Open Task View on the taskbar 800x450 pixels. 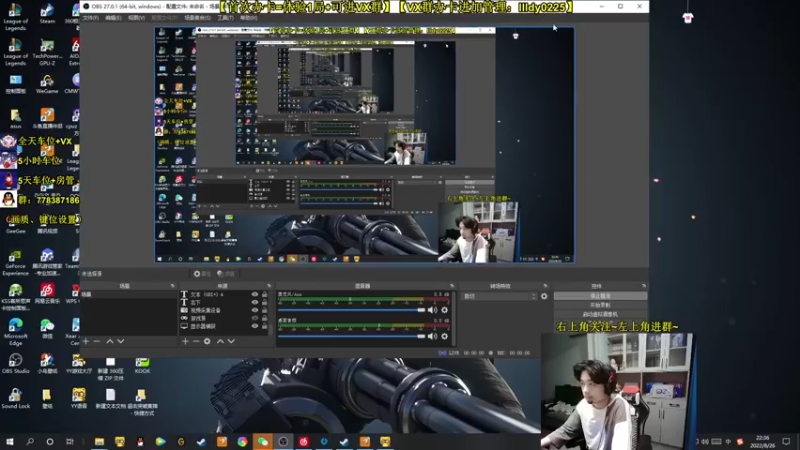click(x=70, y=441)
